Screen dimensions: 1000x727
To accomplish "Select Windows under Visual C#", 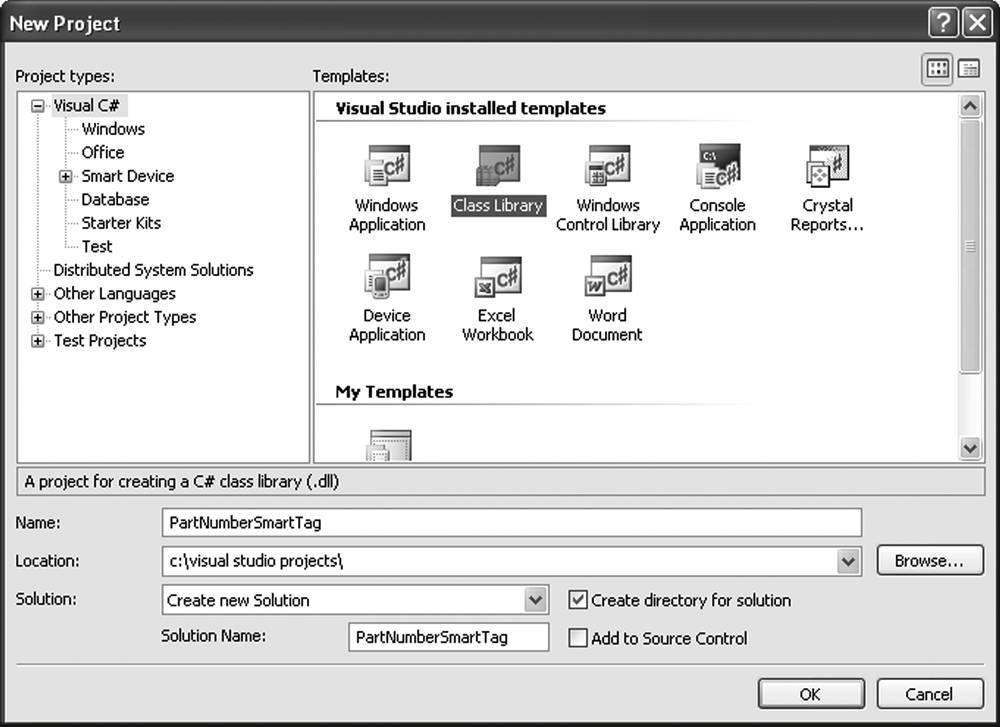I will tap(113, 129).
